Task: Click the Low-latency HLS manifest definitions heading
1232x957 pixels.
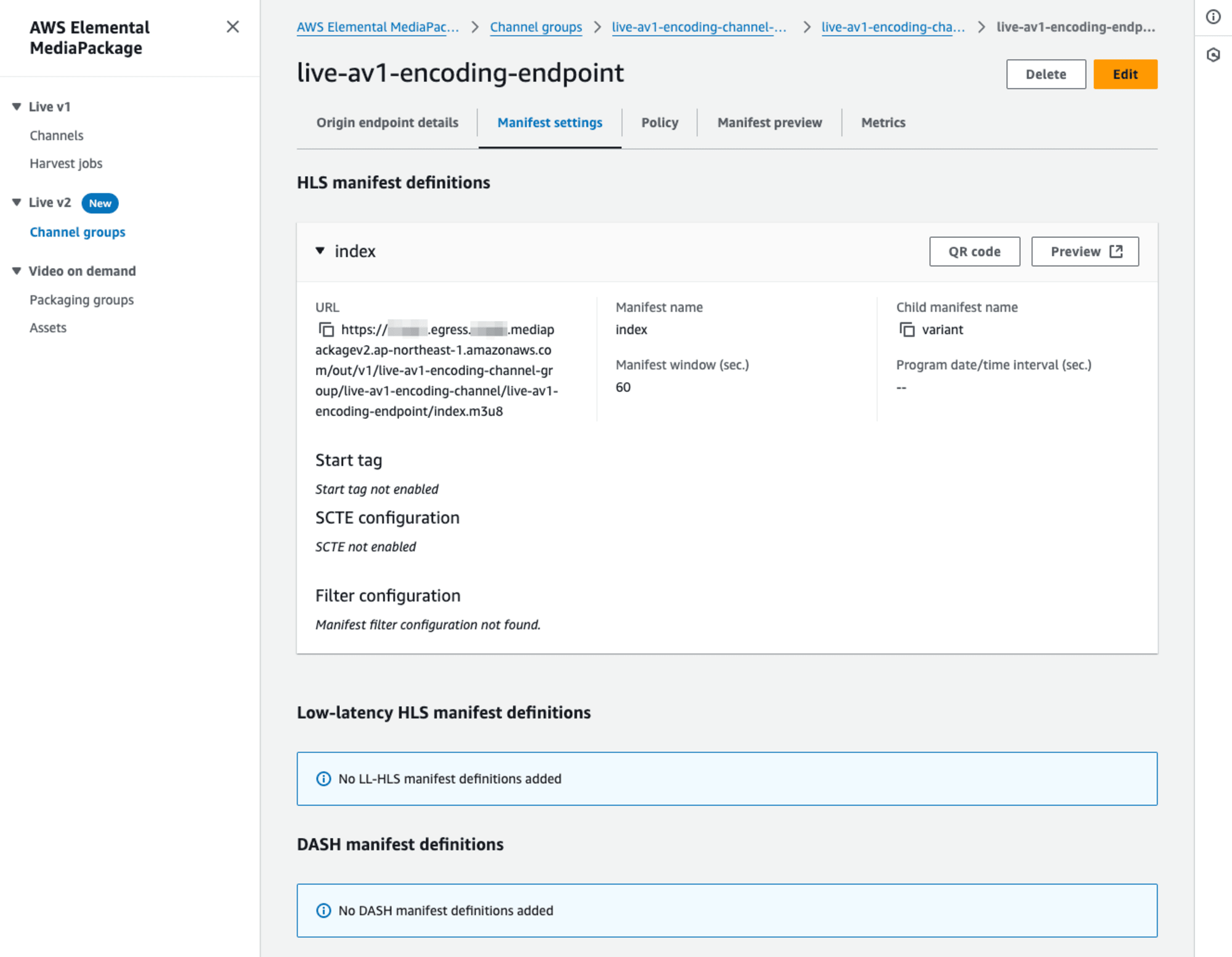Action: (x=444, y=712)
